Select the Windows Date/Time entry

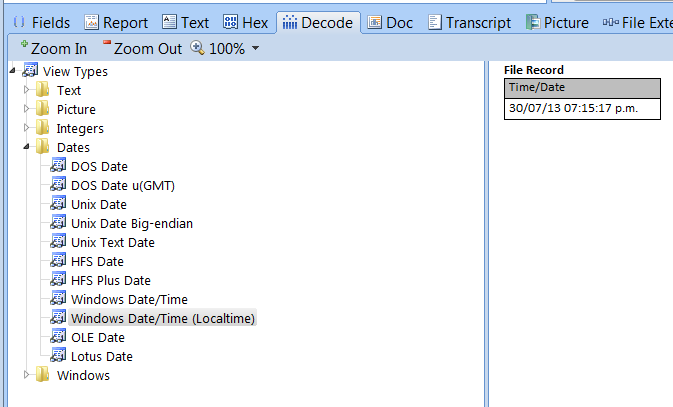(x=129, y=299)
